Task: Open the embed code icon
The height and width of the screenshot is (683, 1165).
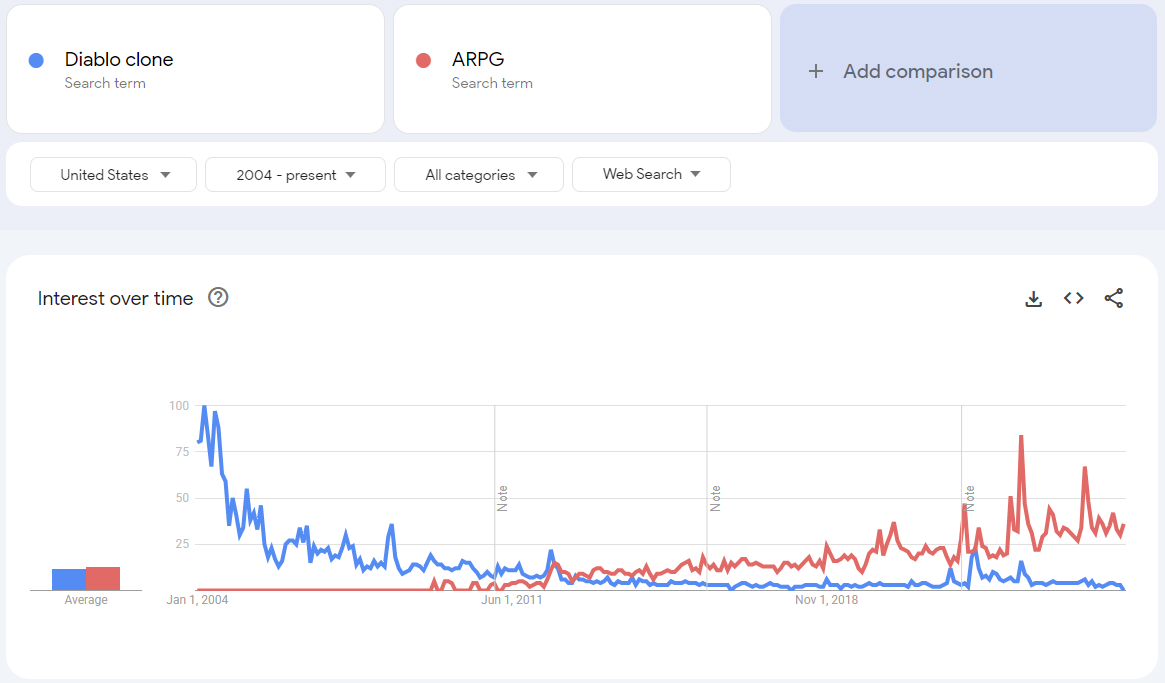Action: pyautogui.click(x=1074, y=298)
